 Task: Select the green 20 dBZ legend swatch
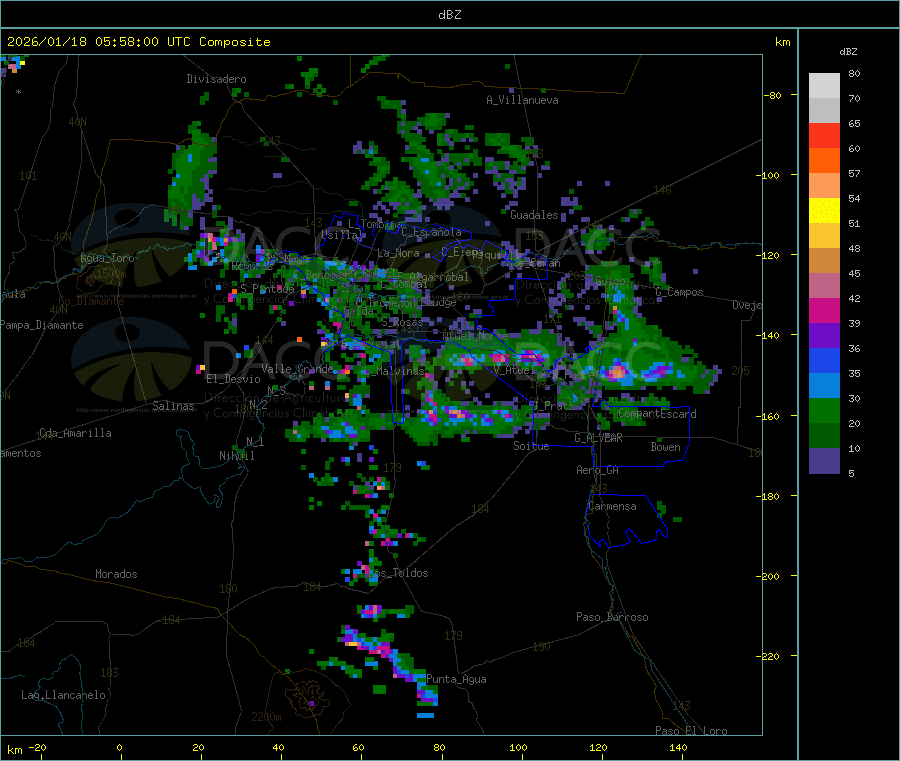824,410
